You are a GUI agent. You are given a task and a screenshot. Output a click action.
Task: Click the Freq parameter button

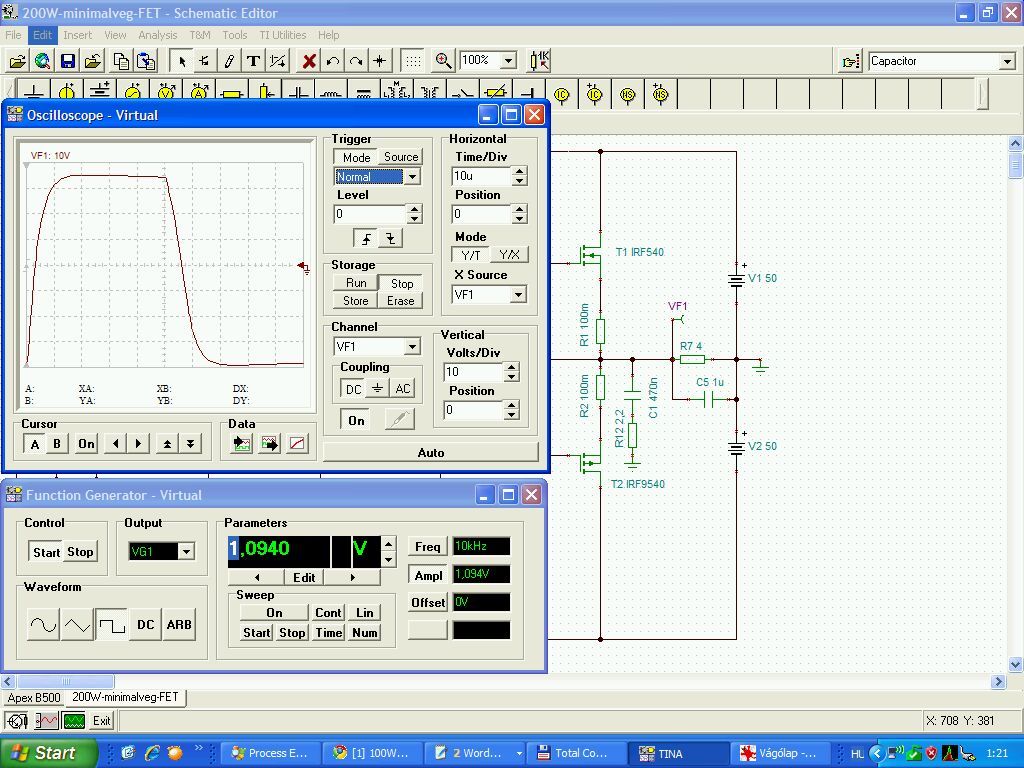point(427,546)
